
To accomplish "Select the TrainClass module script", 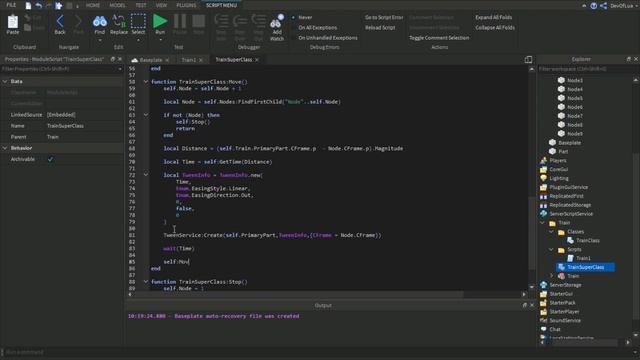I will pyautogui.click(x=588, y=240).
